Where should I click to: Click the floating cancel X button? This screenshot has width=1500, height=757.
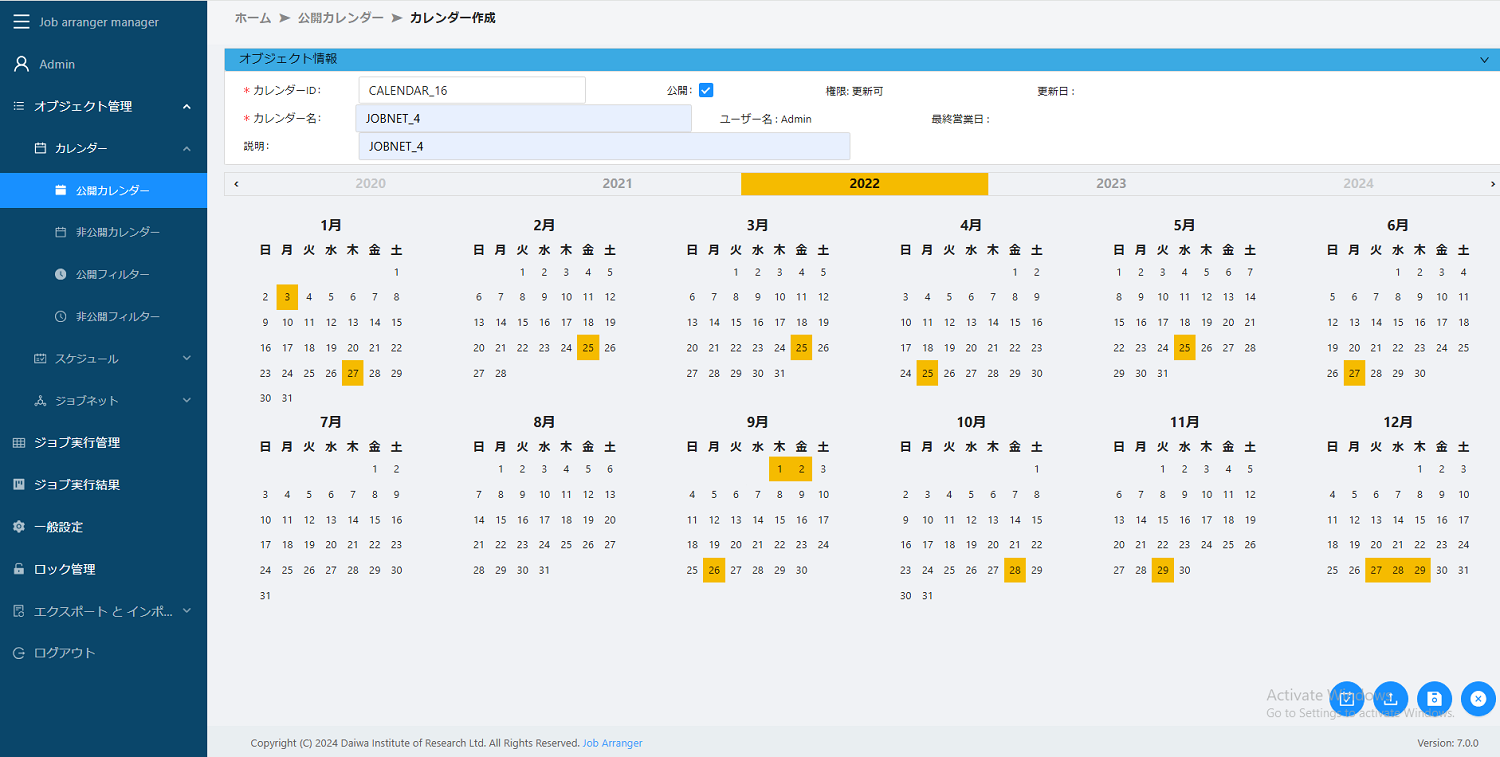[1478, 698]
